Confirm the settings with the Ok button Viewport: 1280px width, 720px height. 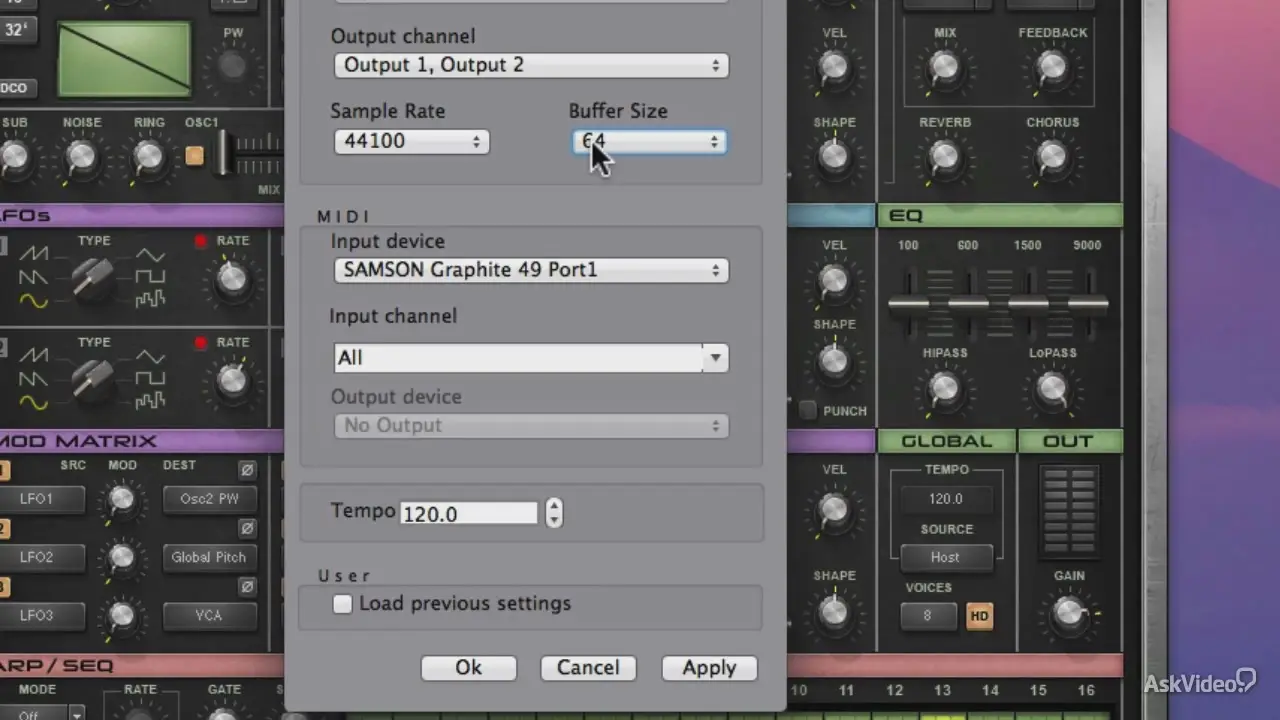point(469,668)
